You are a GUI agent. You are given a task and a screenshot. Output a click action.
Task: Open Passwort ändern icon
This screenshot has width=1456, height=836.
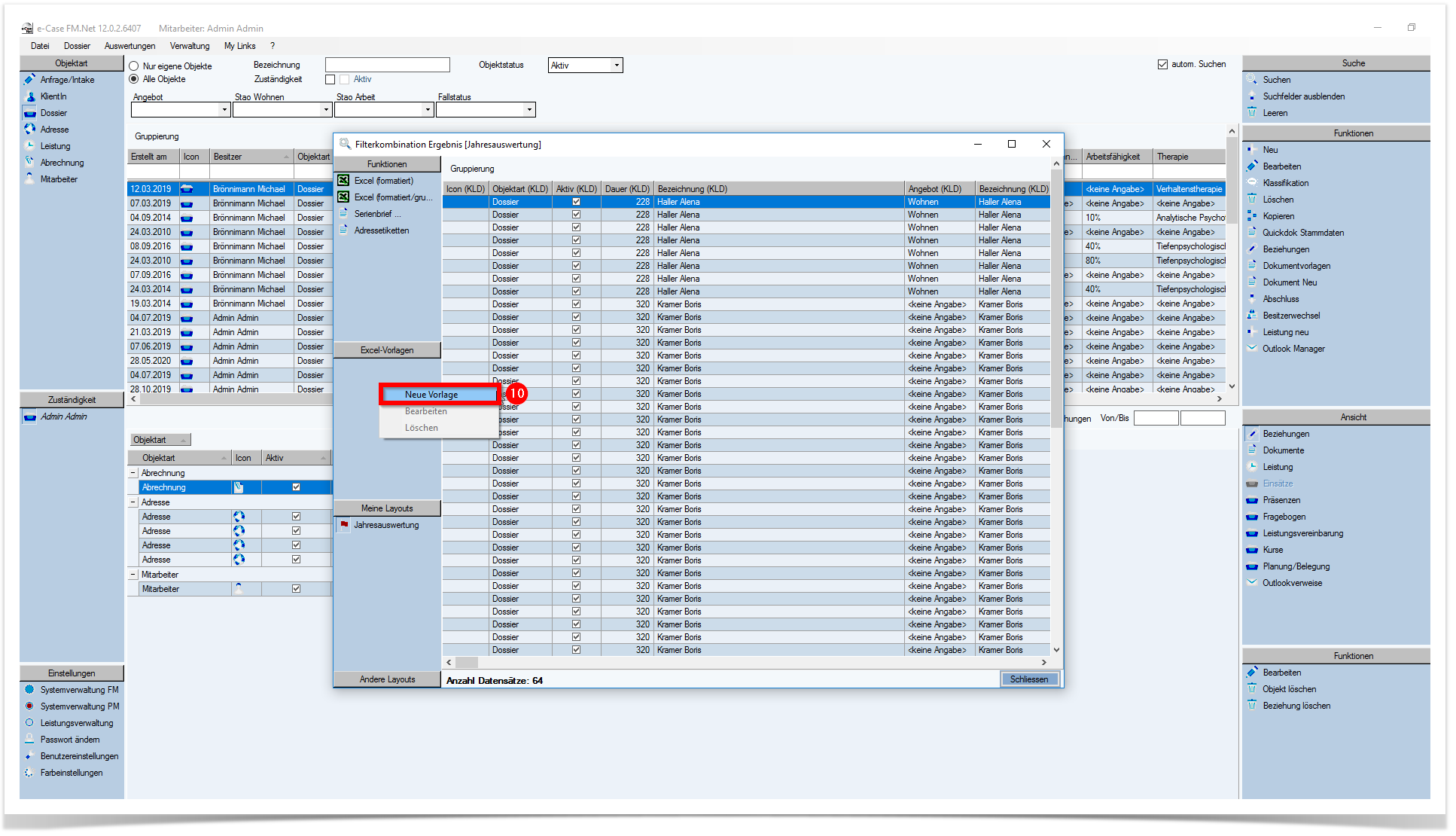point(29,739)
